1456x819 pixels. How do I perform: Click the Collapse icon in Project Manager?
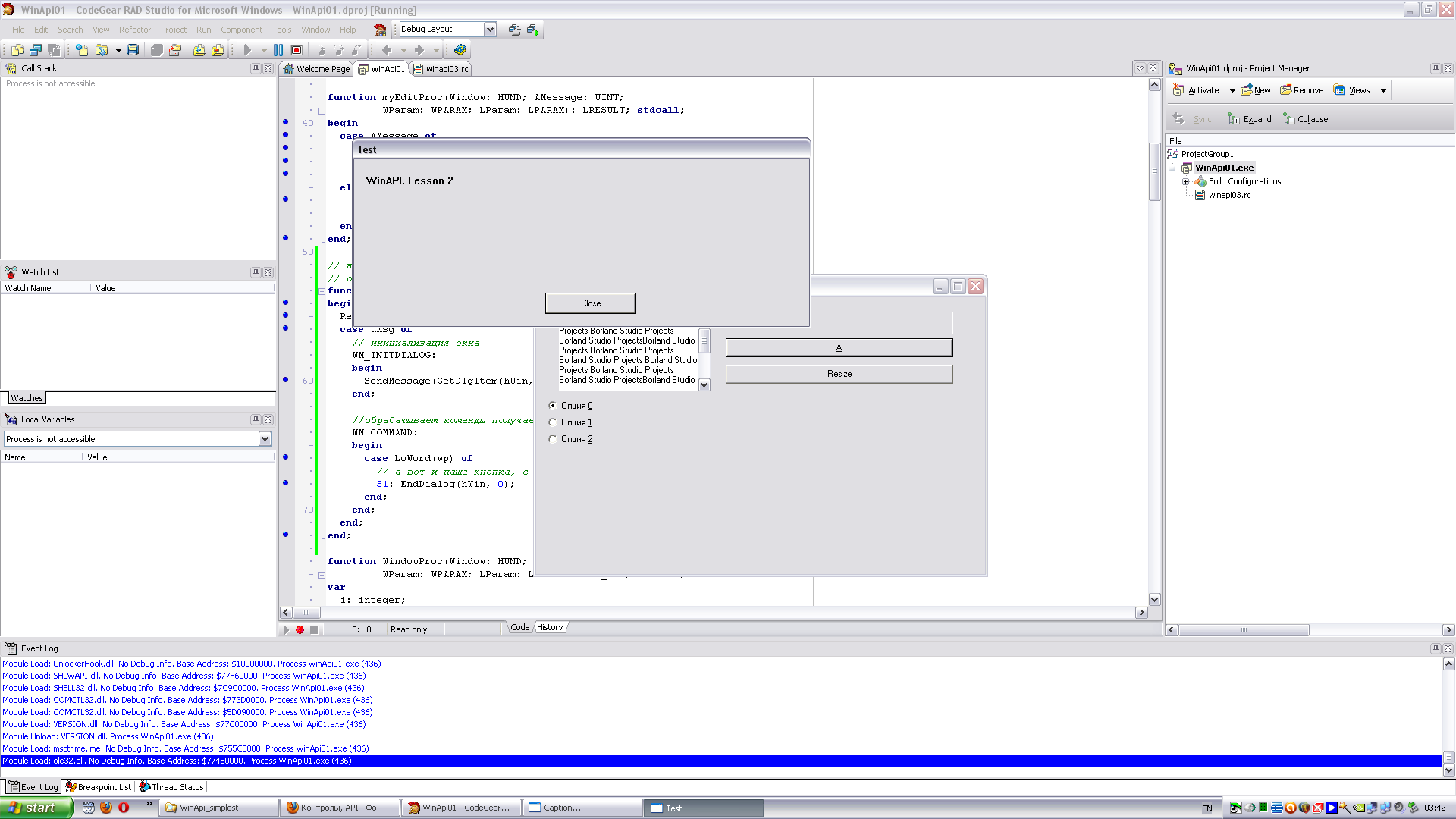(1288, 119)
